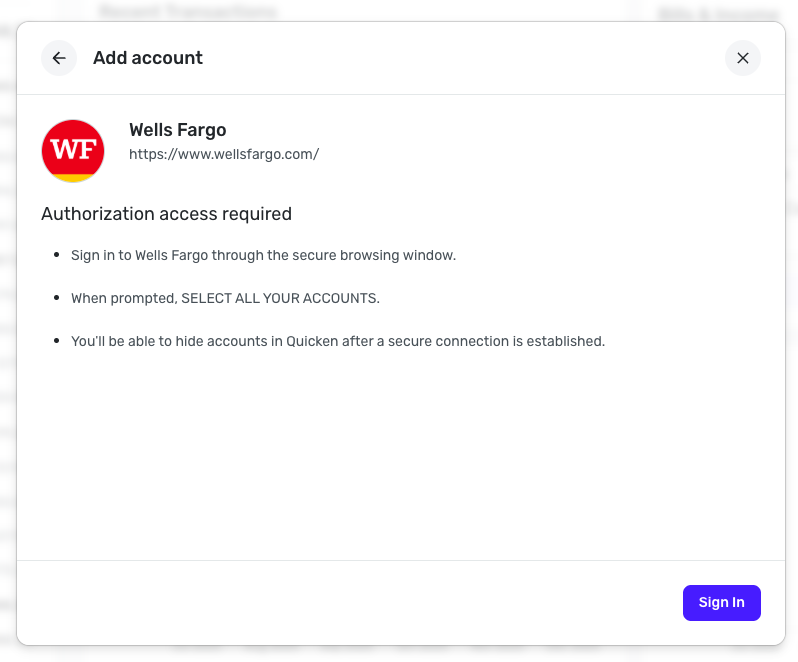Click the SELECT ALL YOUR ACCOUNTS instruction
The height and width of the screenshot is (662, 798).
point(225,298)
